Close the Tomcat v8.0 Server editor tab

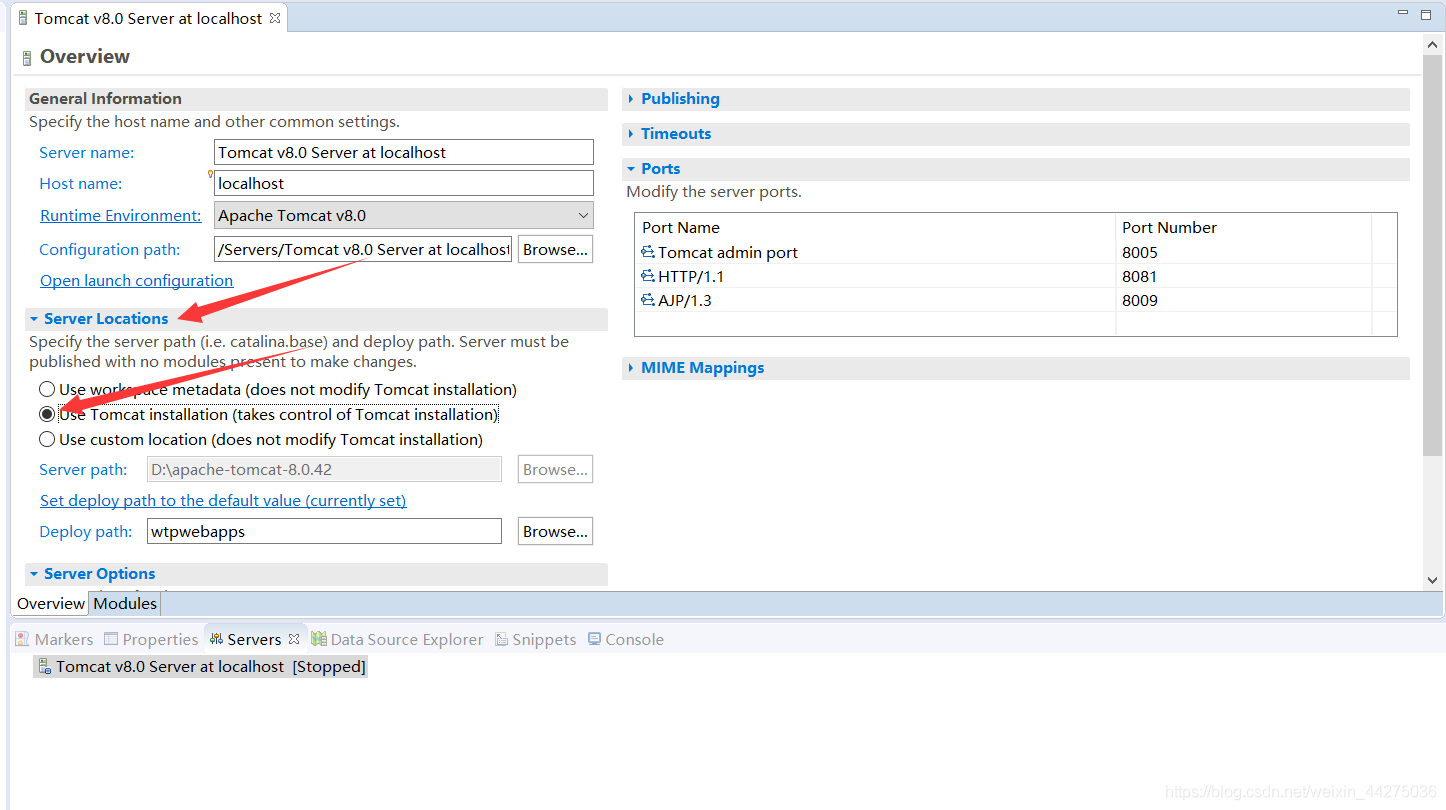coord(275,18)
